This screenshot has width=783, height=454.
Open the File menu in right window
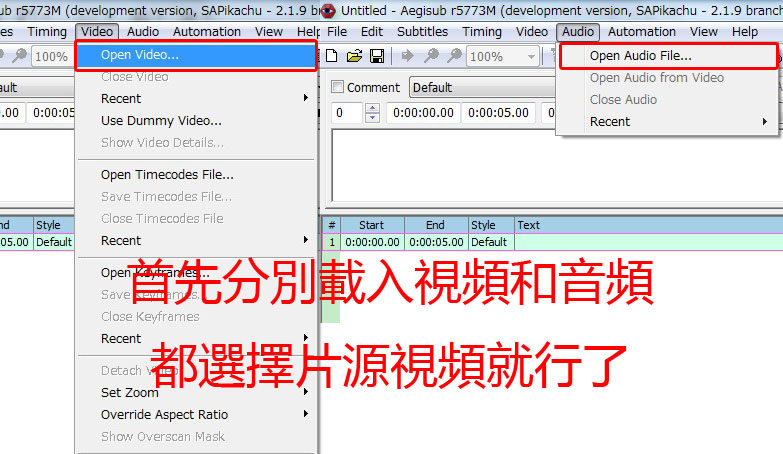[x=337, y=31]
